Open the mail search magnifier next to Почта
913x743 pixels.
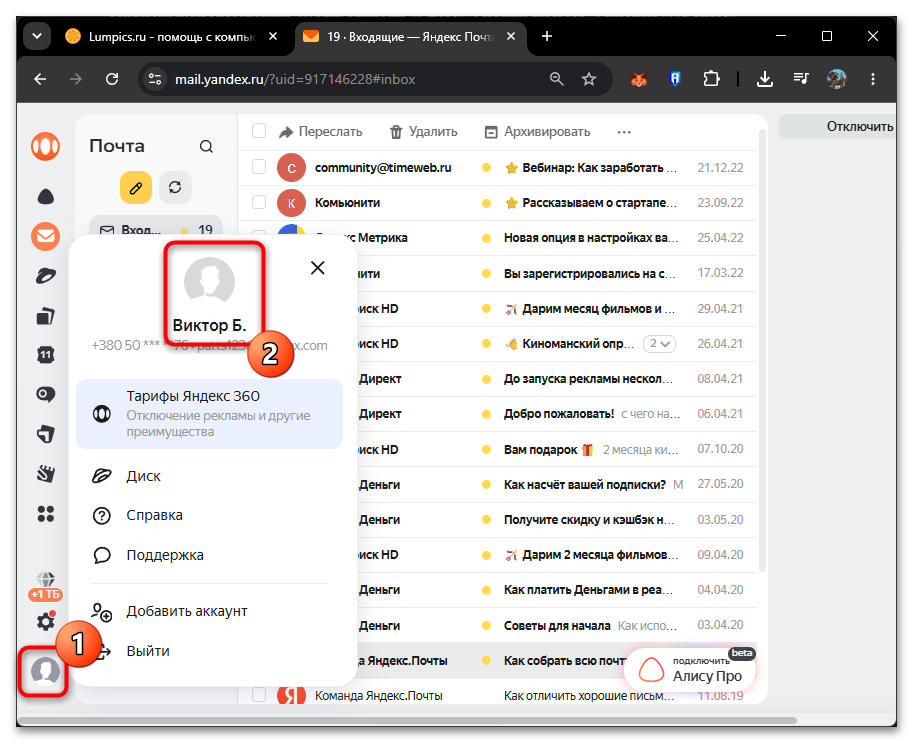[206, 146]
